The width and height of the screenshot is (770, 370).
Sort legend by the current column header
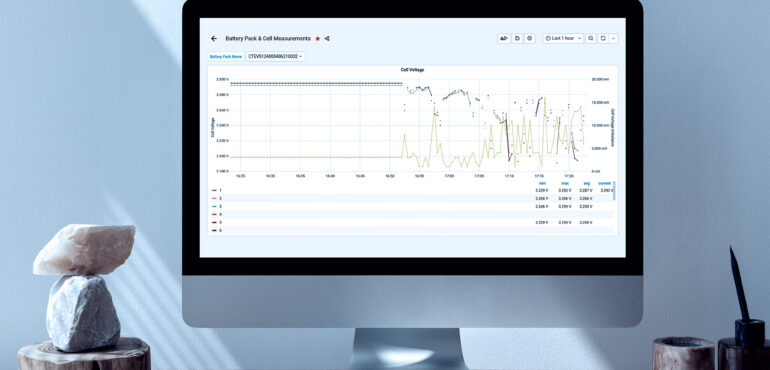[605, 183]
